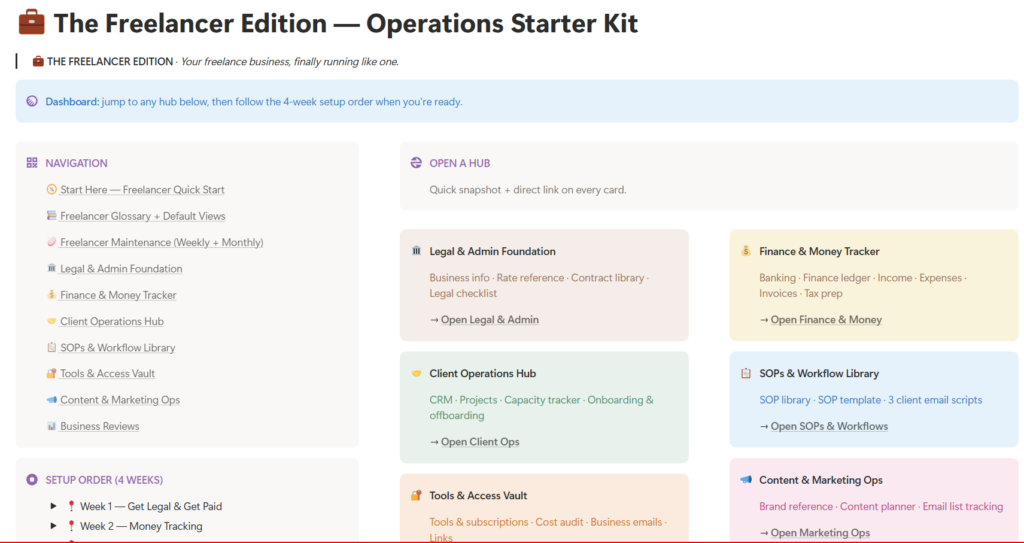
Task: Click the purple Dashboard callout icon
Action: [x=32, y=101]
